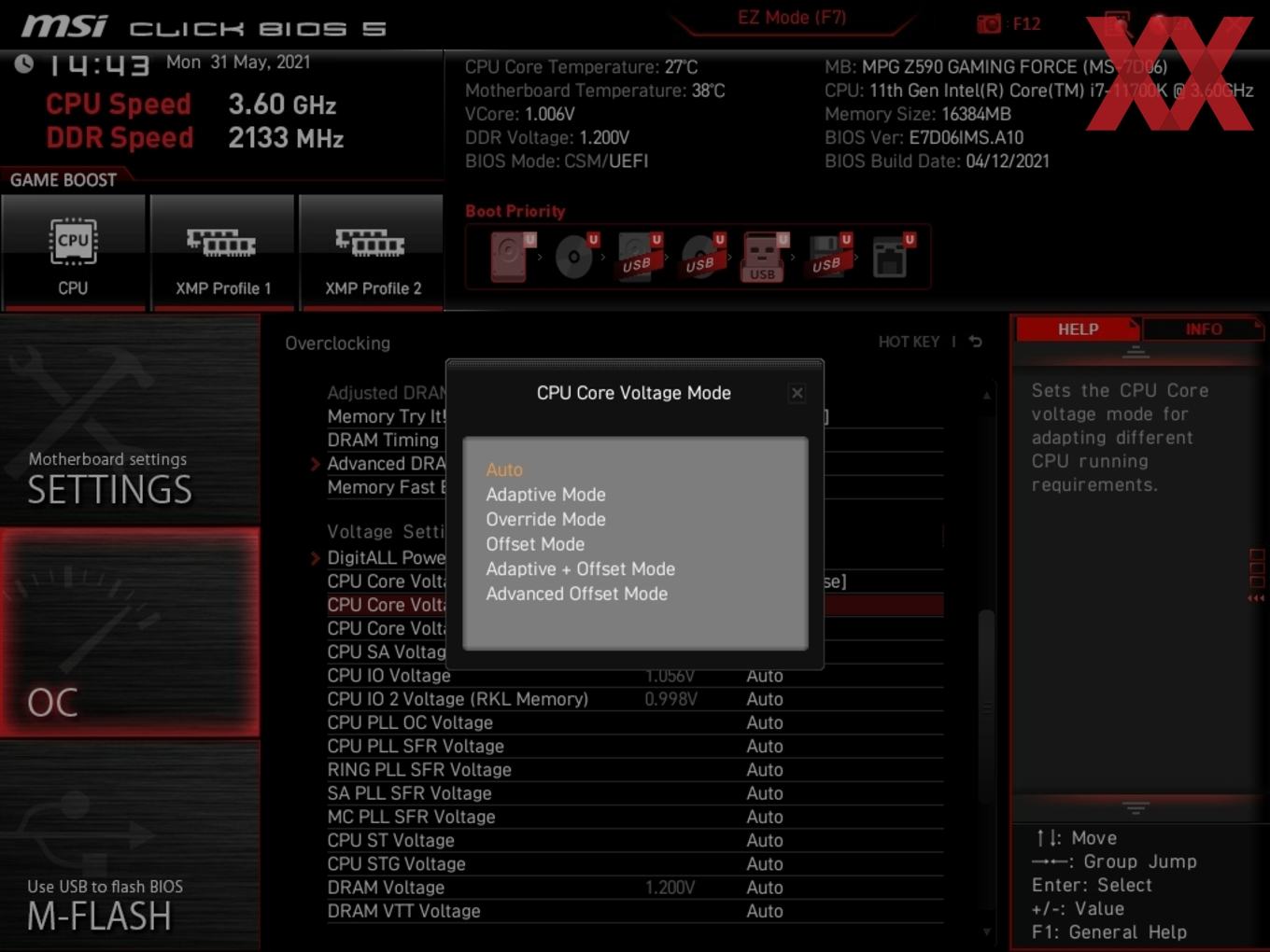
Task: Select Auto in voltage mode list
Action: 504,469
